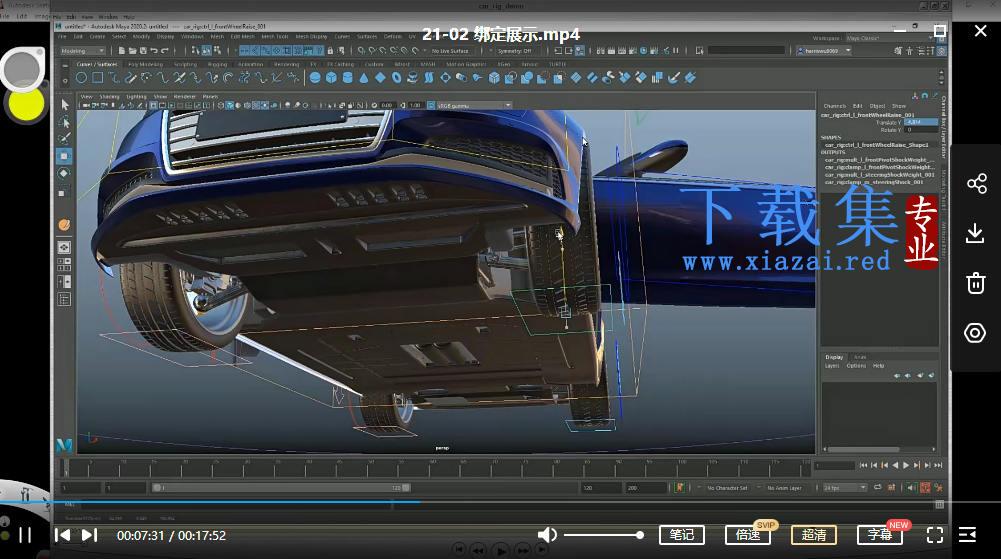Click the 笔记 notes button
1001x559 pixels.
tap(682, 535)
